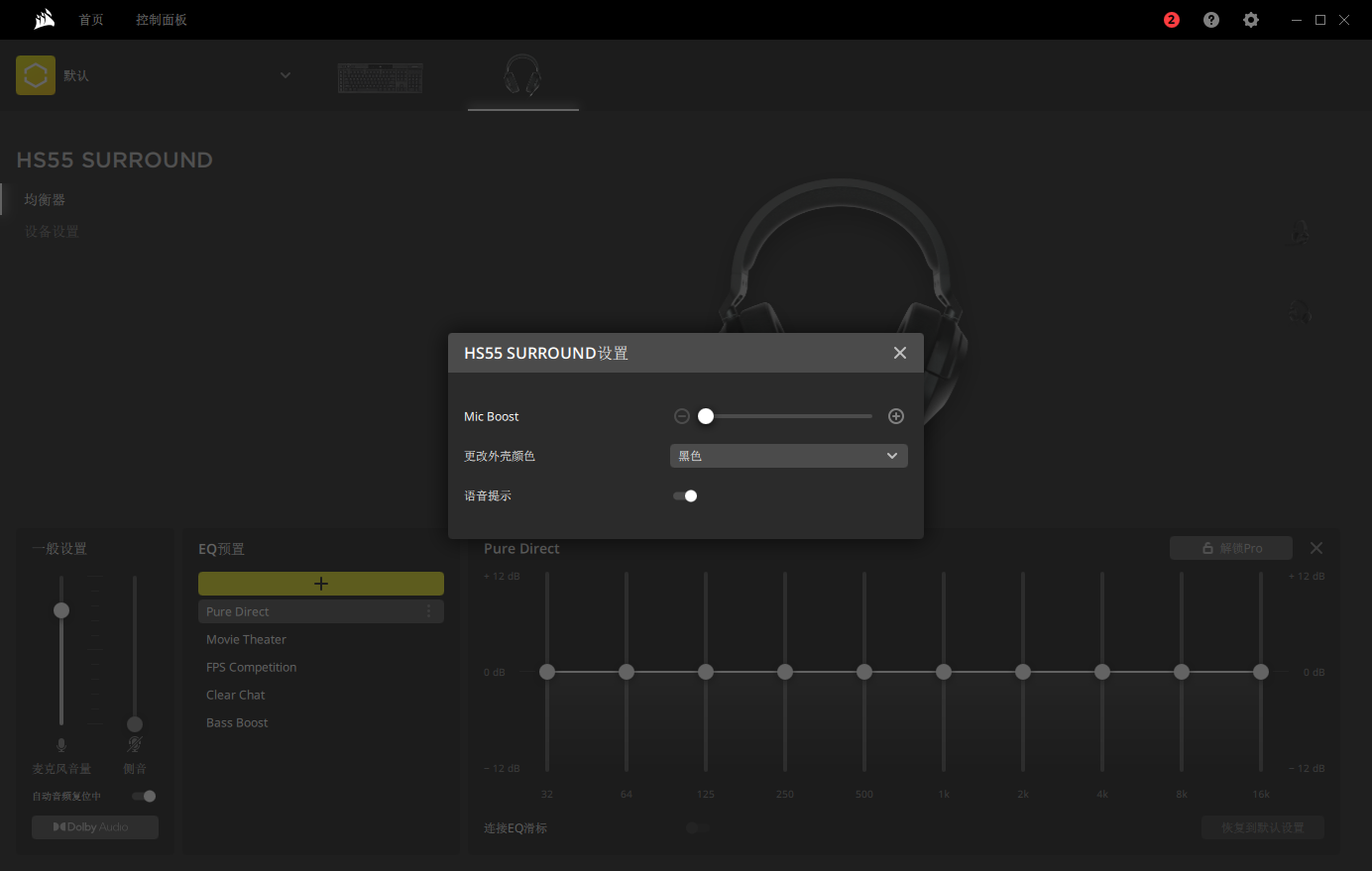Click the 4k EQ band handle
The width and height of the screenshot is (1372, 871).
pos(1102,672)
